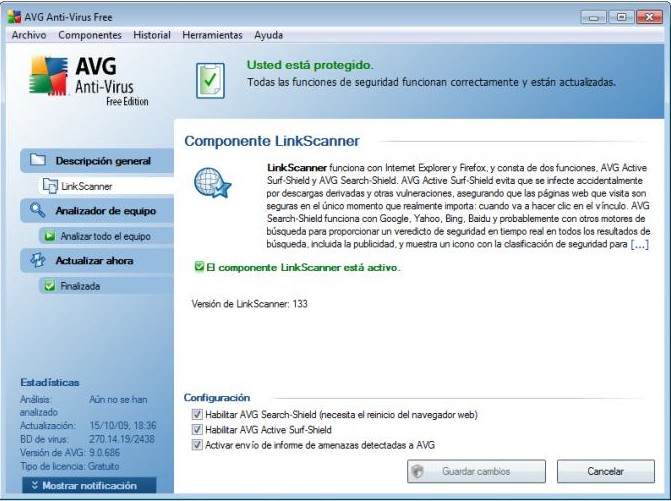671x501 pixels.
Task: Click the Configuración section heading
Action: click(x=217, y=398)
